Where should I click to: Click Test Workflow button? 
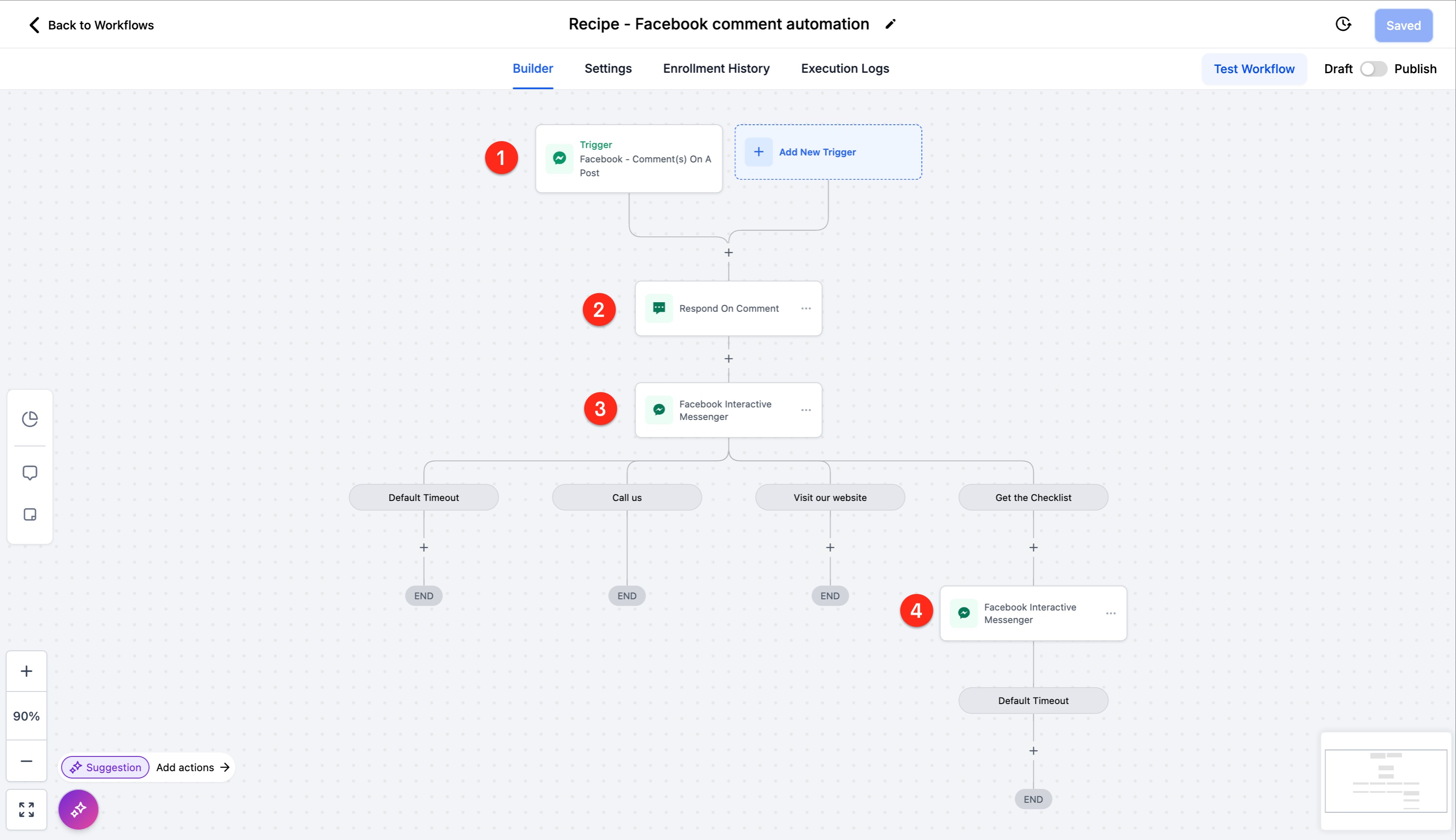(x=1253, y=69)
